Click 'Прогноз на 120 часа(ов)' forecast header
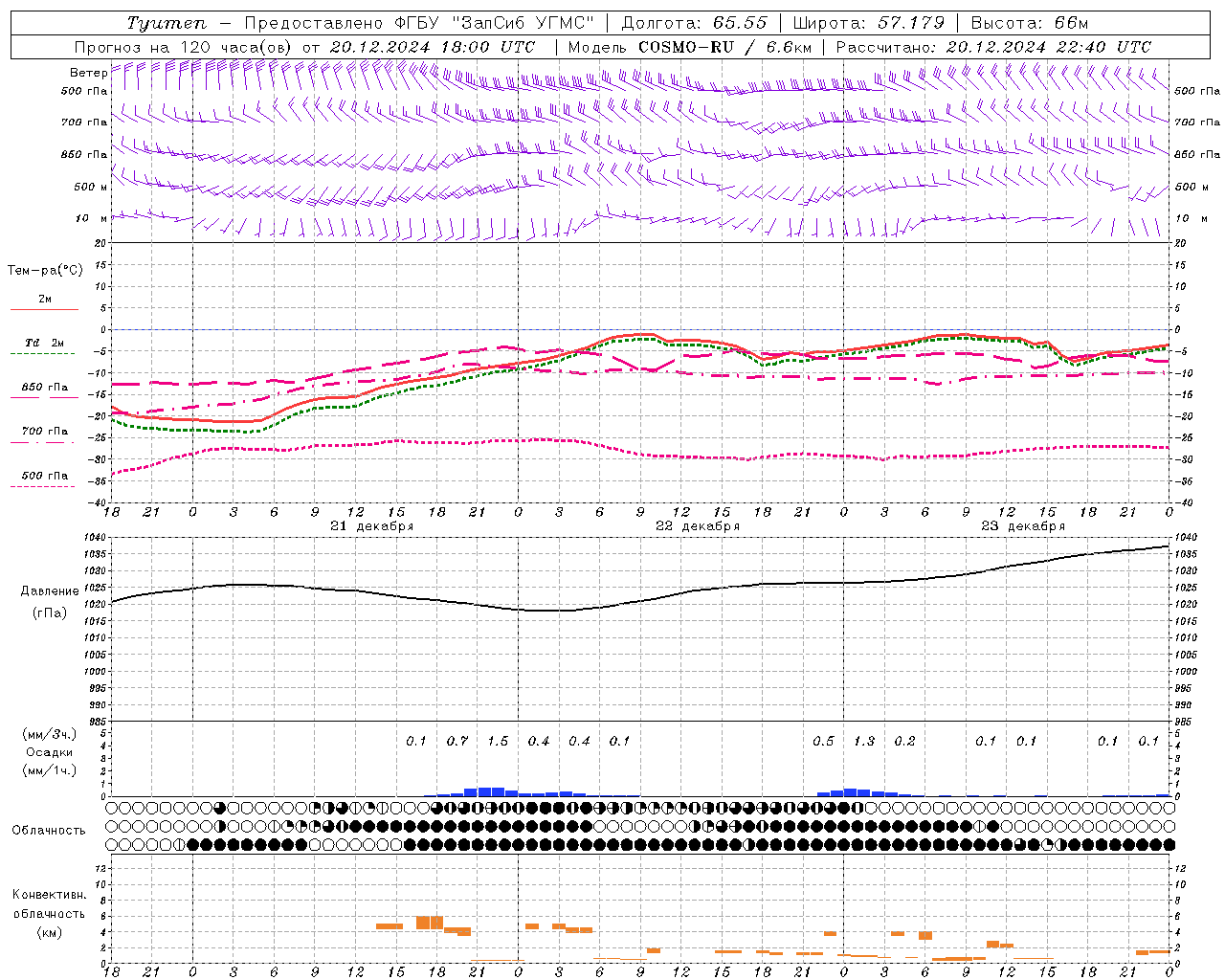This screenshot has width=1225, height=980. click(x=184, y=47)
